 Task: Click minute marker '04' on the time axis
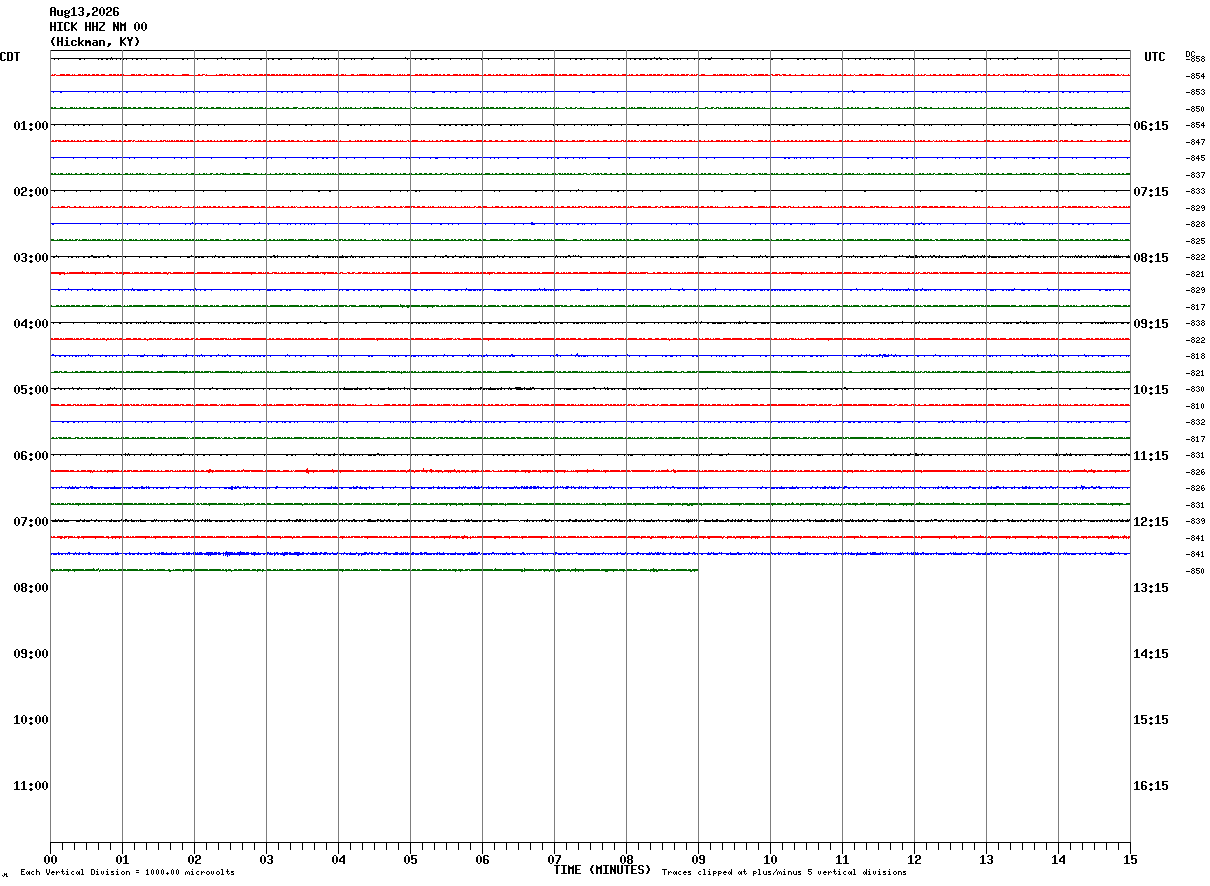[x=338, y=860]
